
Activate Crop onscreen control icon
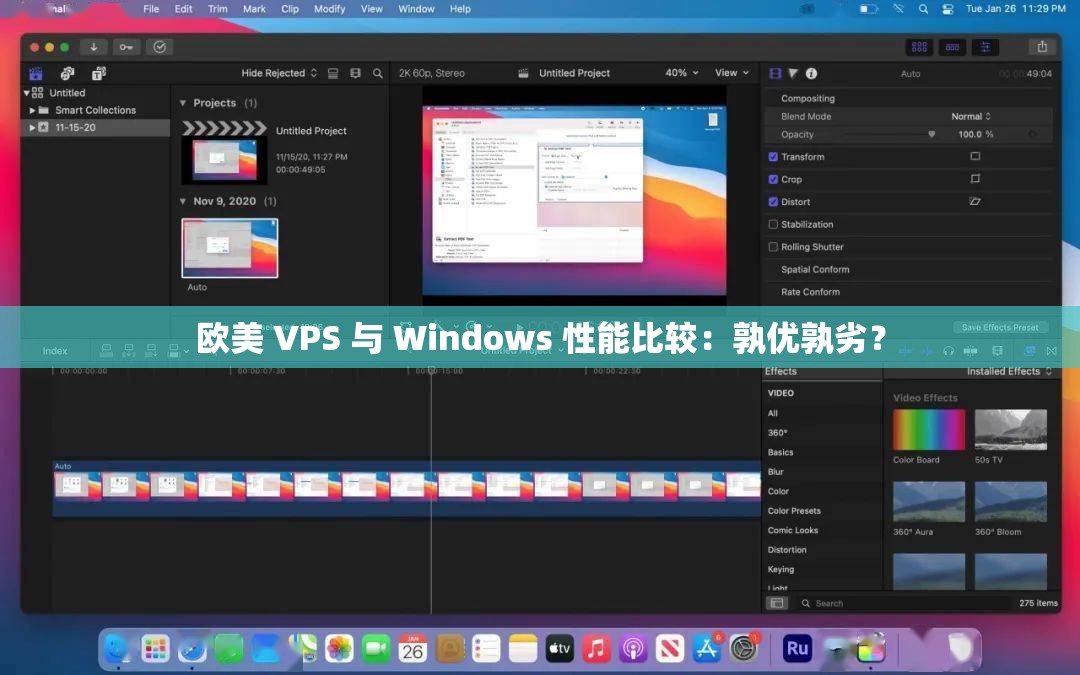point(975,179)
